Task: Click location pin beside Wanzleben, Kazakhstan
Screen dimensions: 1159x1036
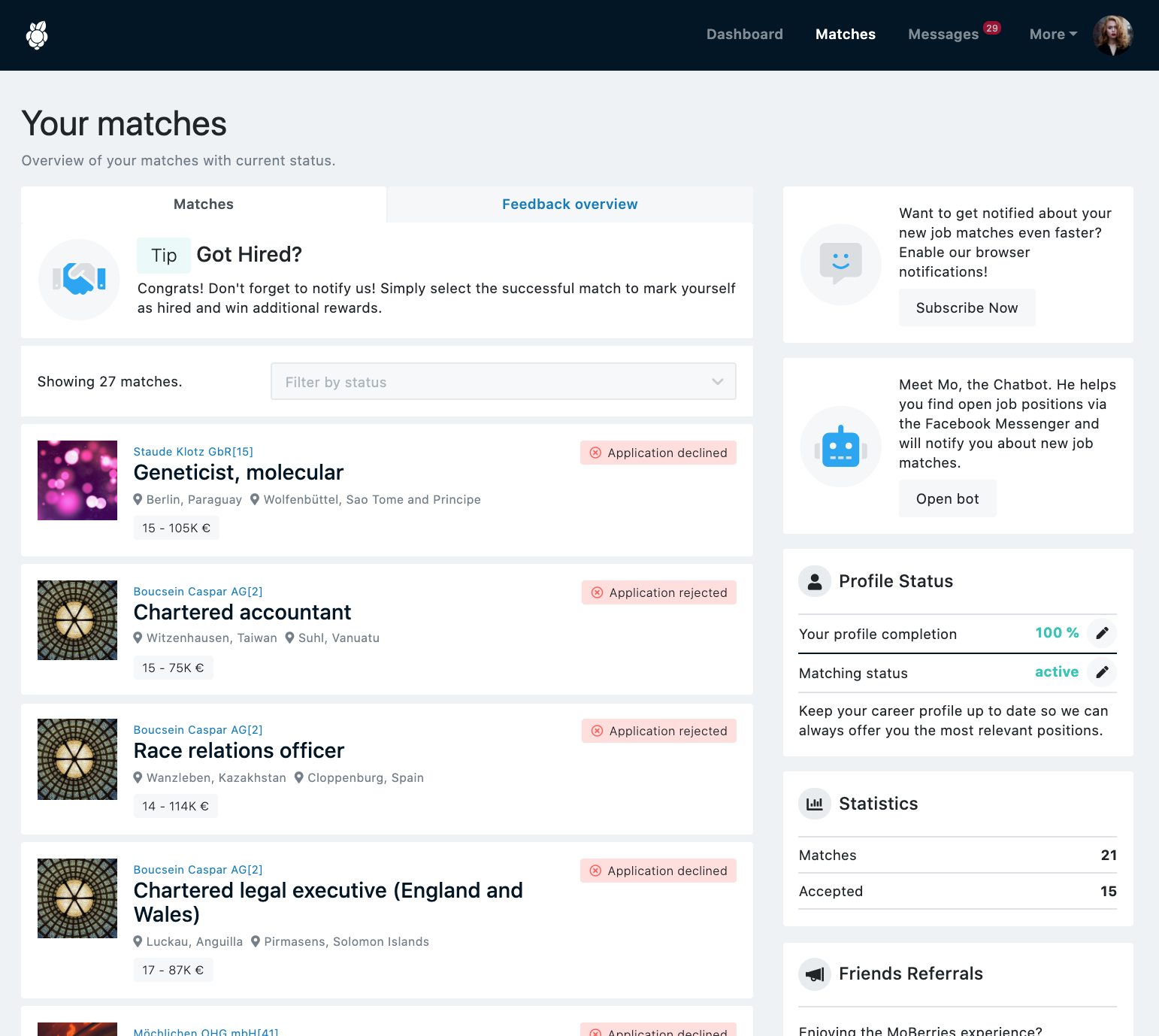Action: (138, 777)
